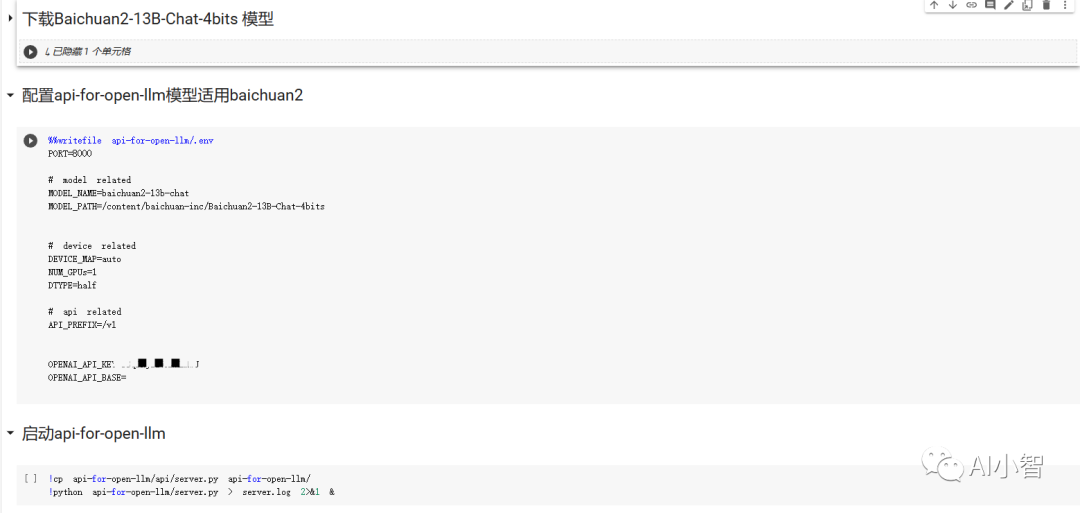Place cursor on the # device related comment

[92, 246]
